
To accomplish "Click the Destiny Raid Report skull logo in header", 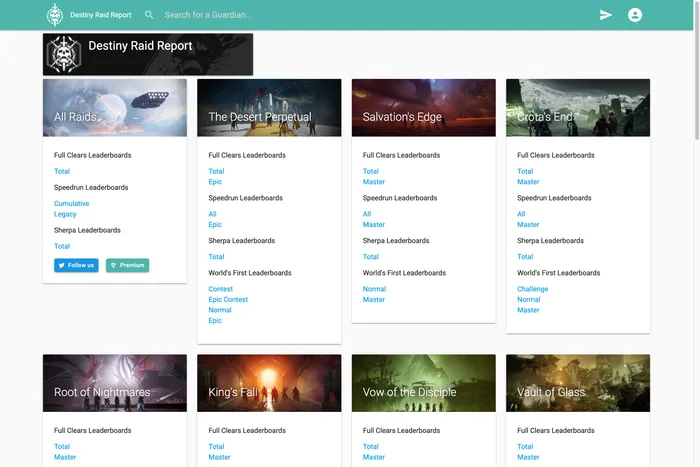I will coord(55,15).
